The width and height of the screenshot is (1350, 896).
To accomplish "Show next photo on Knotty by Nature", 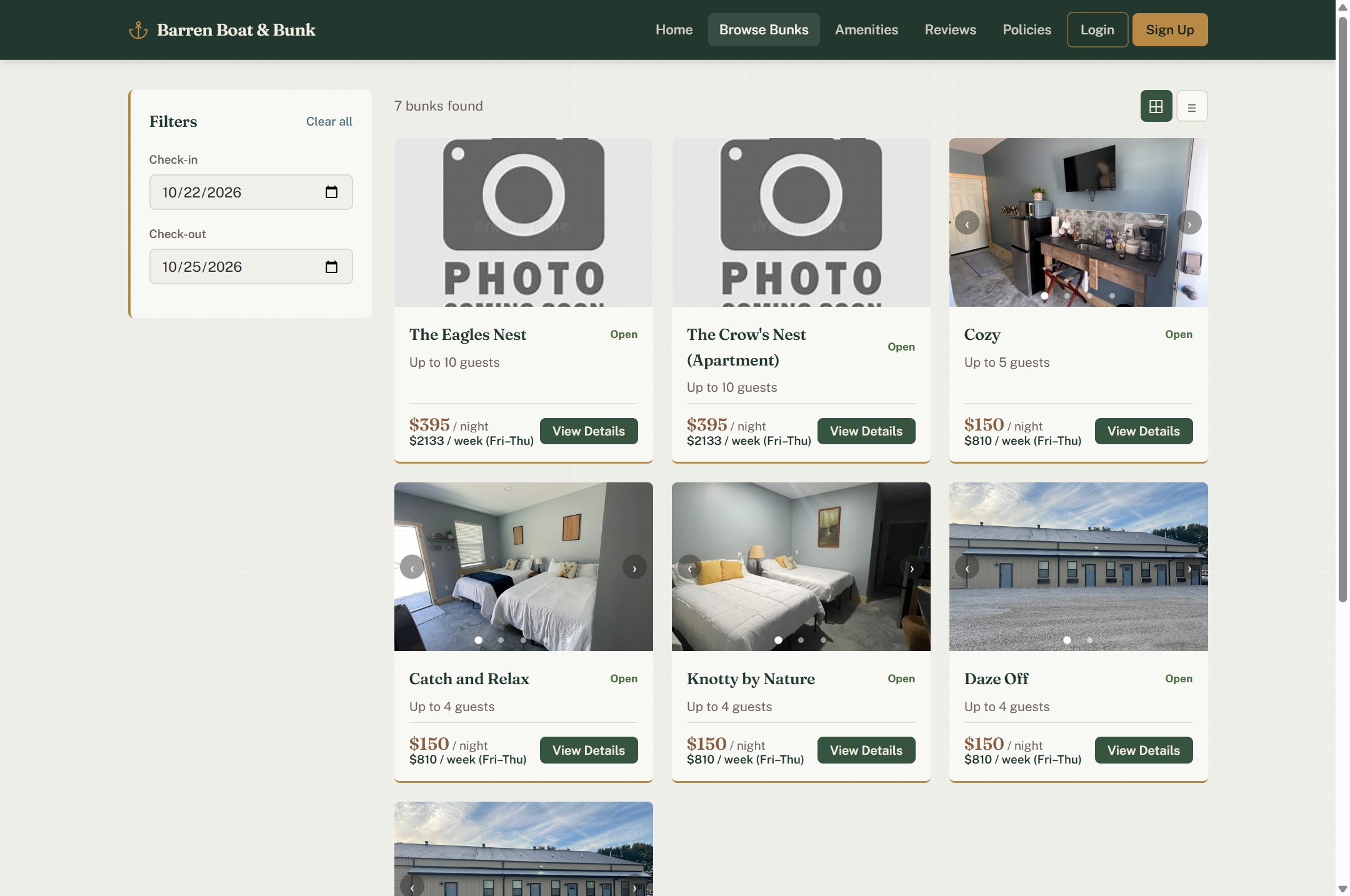I will click(x=912, y=567).
